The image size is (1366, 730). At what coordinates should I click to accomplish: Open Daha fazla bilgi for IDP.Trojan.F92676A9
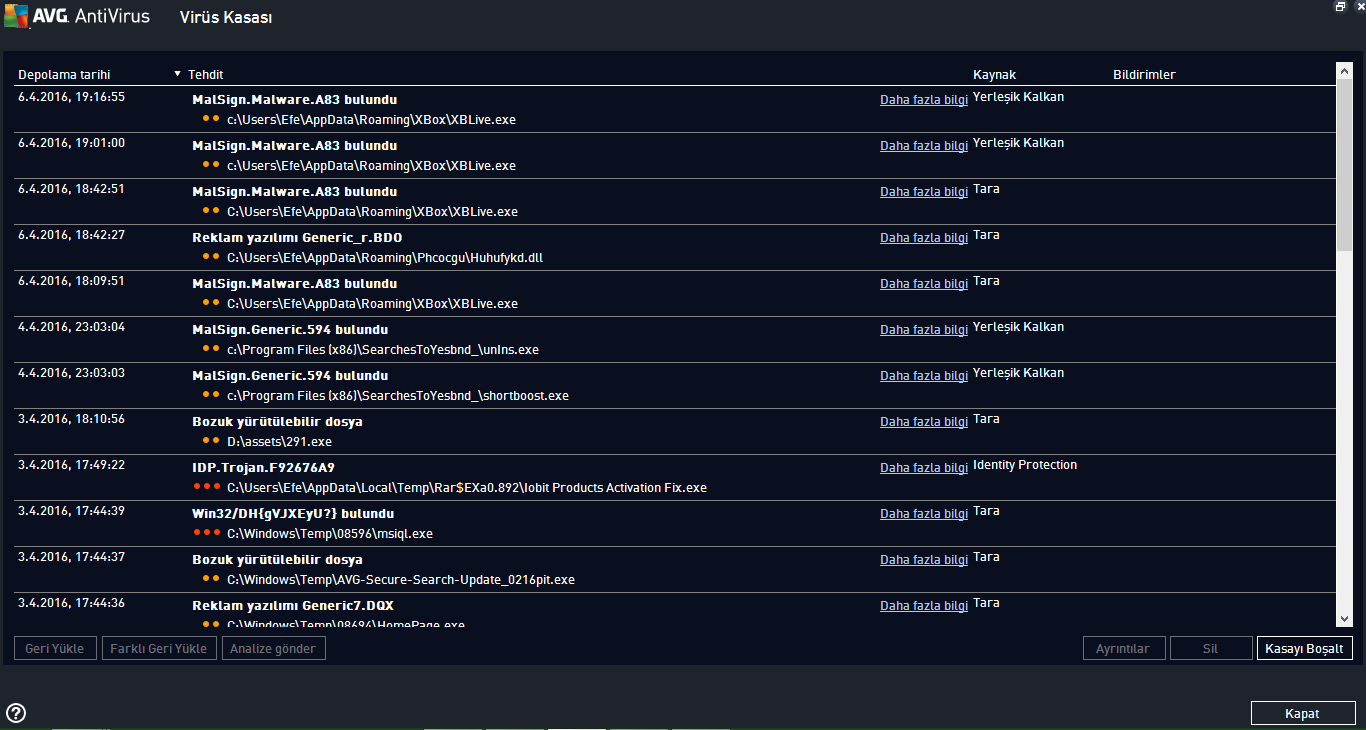(924, 468)
